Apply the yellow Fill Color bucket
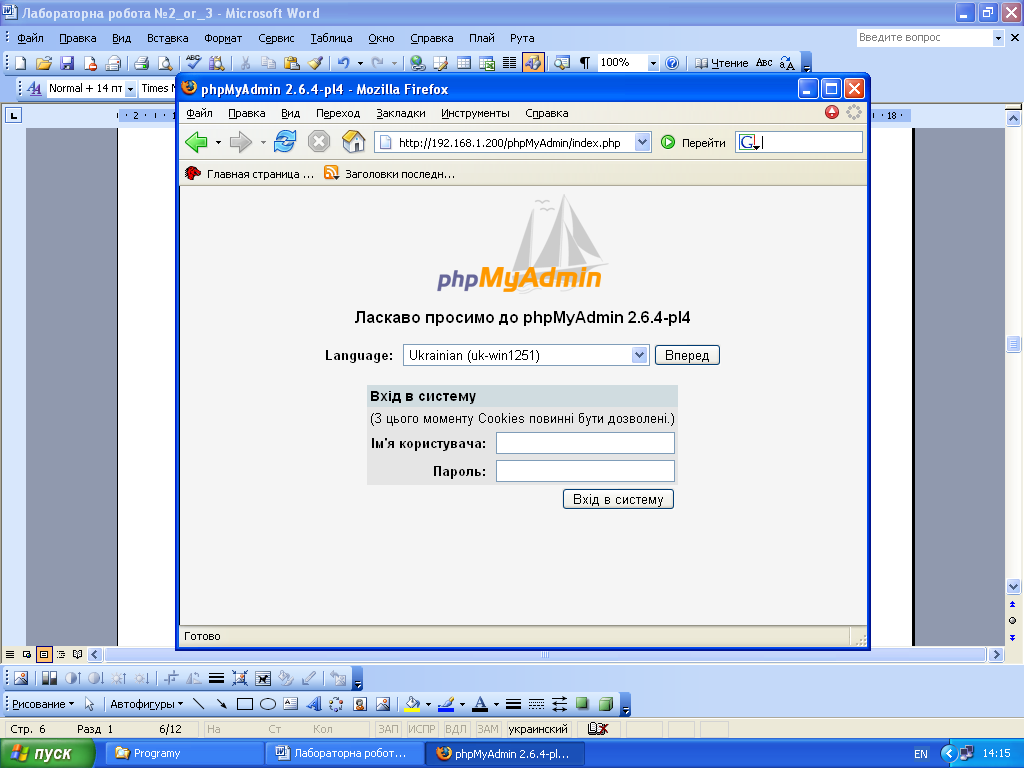Screen dimensions: 1024x768 [412, 704]
